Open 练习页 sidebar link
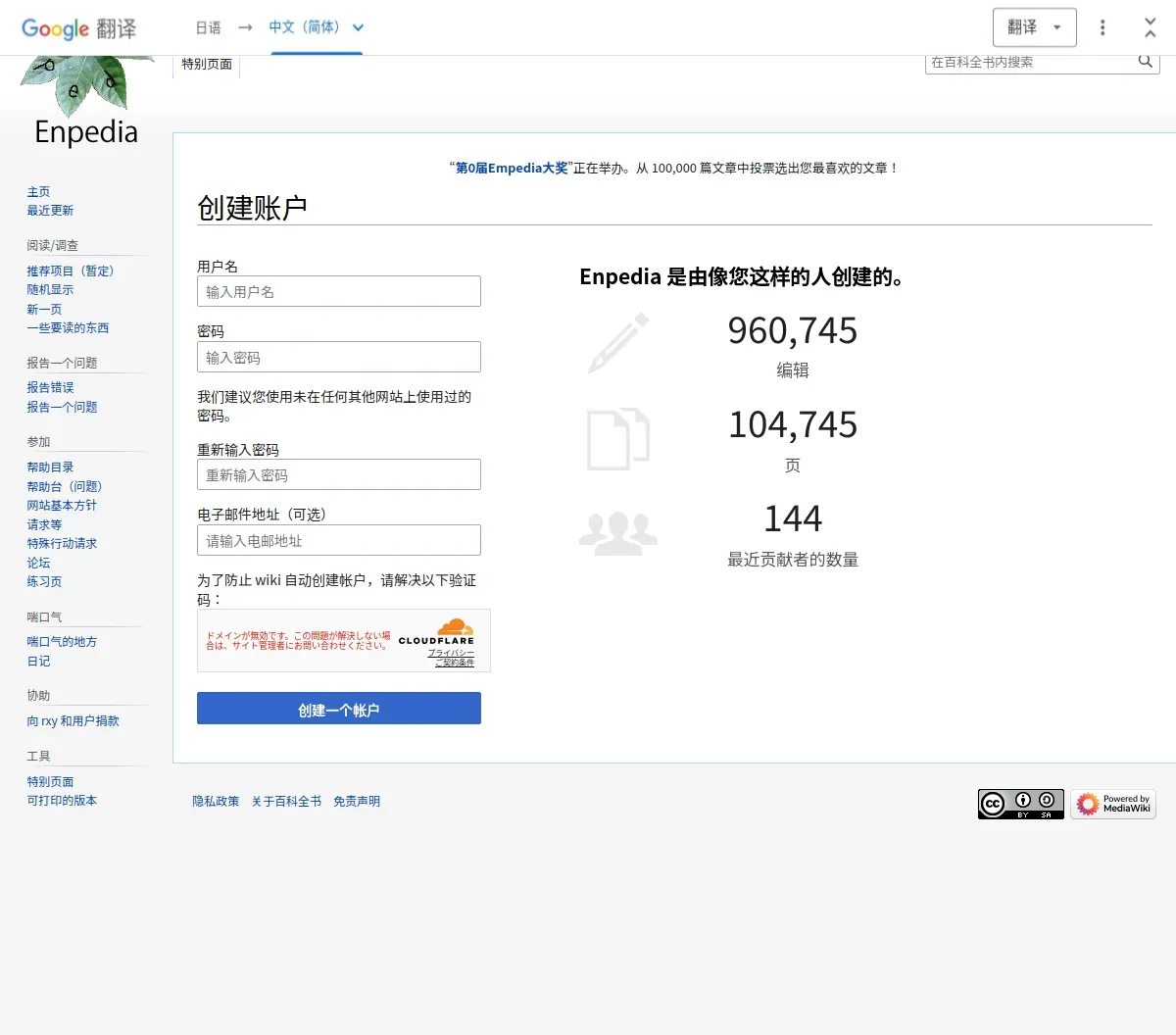This screenshot has width=1176, height=1035. [44, 582]
